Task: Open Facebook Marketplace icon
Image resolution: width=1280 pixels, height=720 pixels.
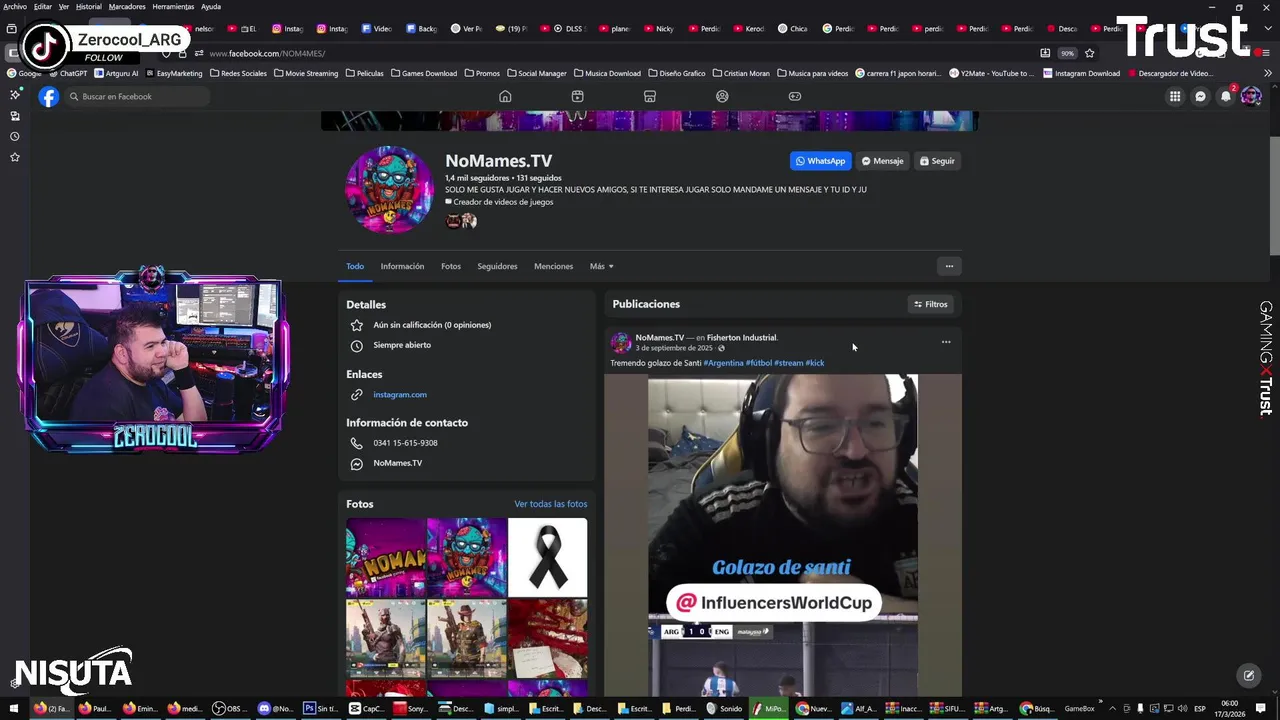Action: pos(649,96)
